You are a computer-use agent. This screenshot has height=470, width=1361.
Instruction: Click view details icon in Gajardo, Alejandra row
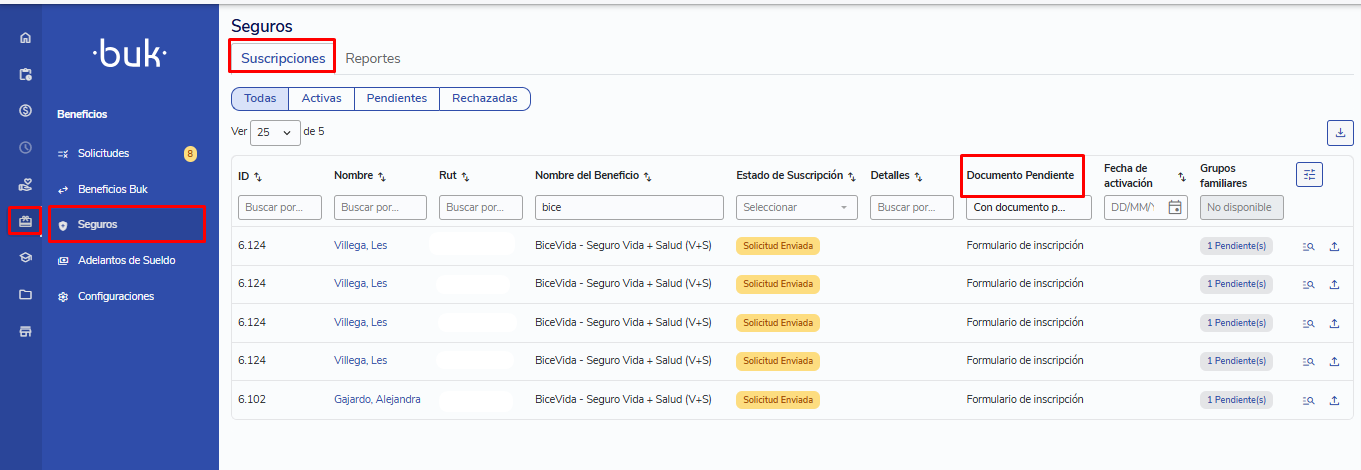(1308, 400)
